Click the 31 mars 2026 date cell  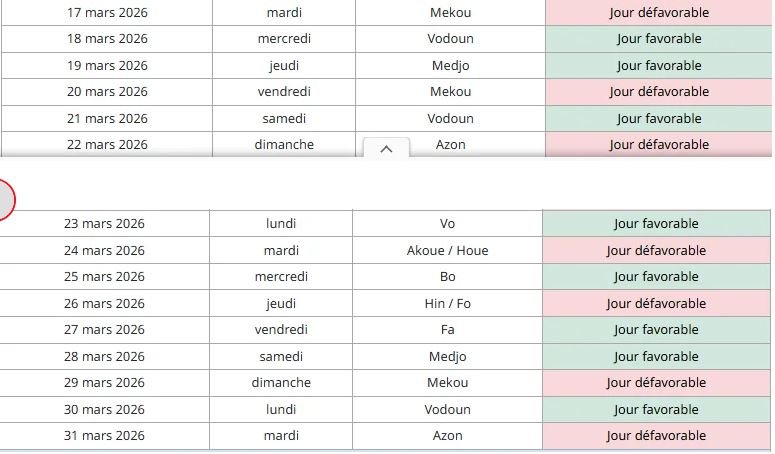click(x=104, y=436)
